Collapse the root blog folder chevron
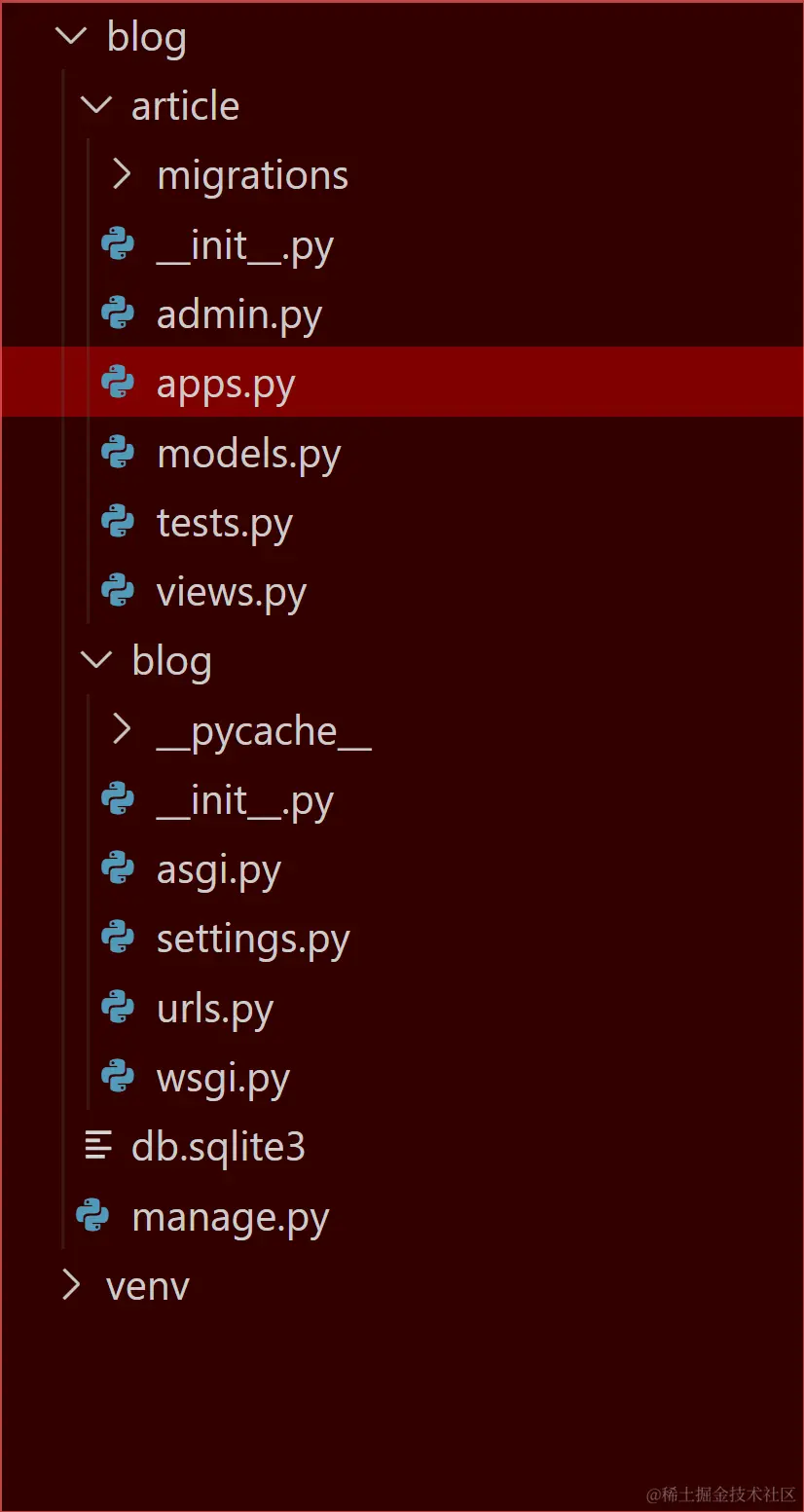This screenshot has height=1512, width=804. (71, 37)
